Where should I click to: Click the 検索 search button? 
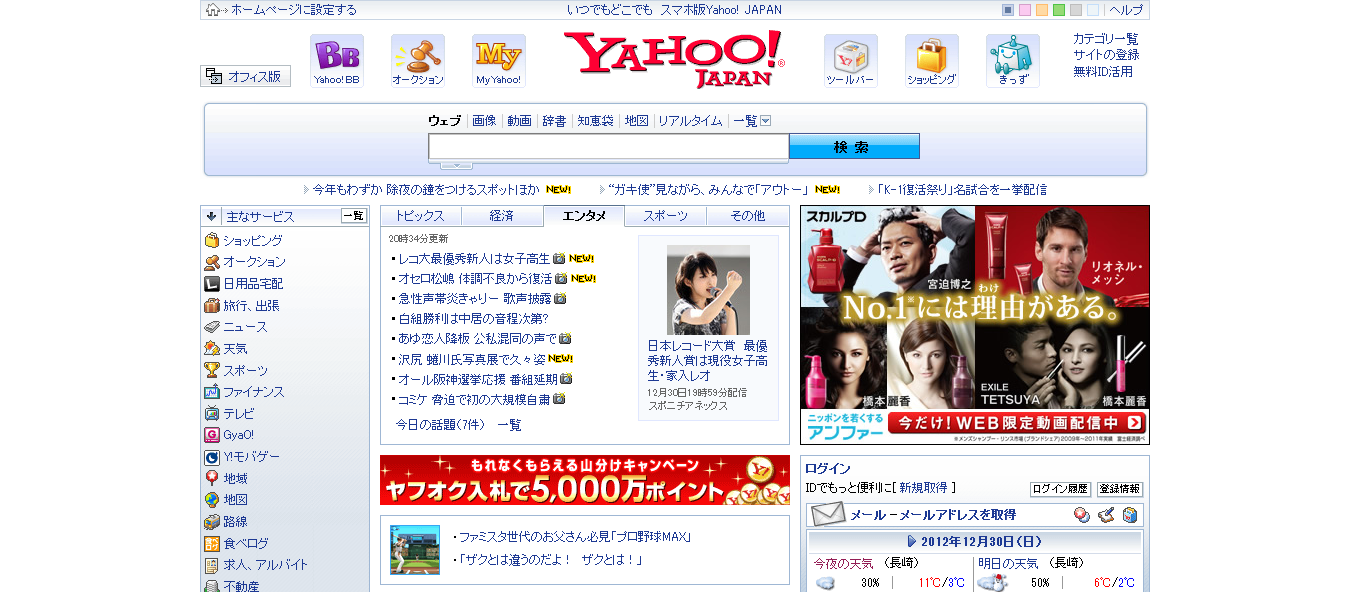[854, 146]
